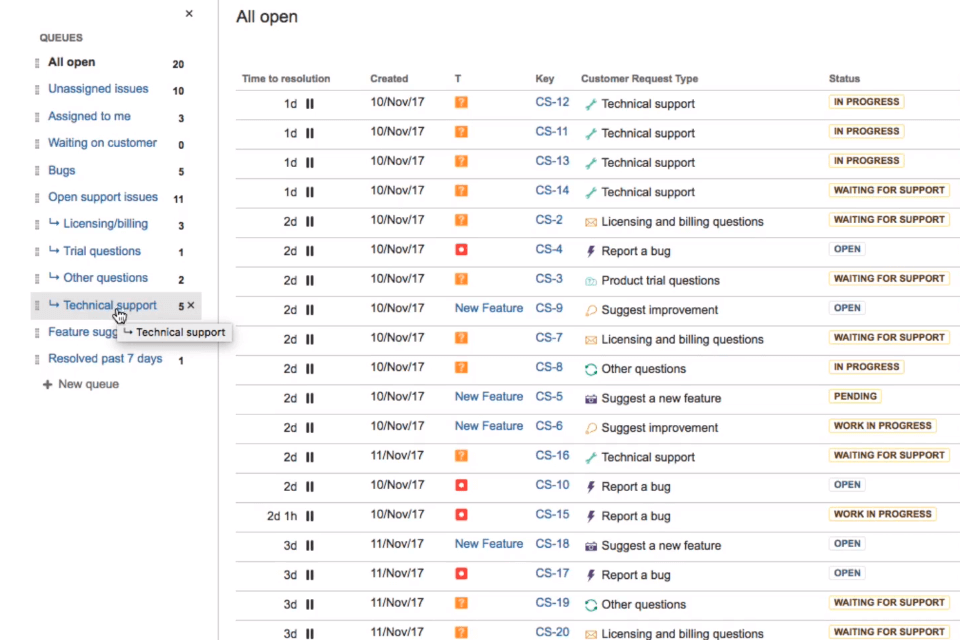Screen dimensions: 960x640
Task: Close the Queues sidebar panel
Action: tap(189, 14)
